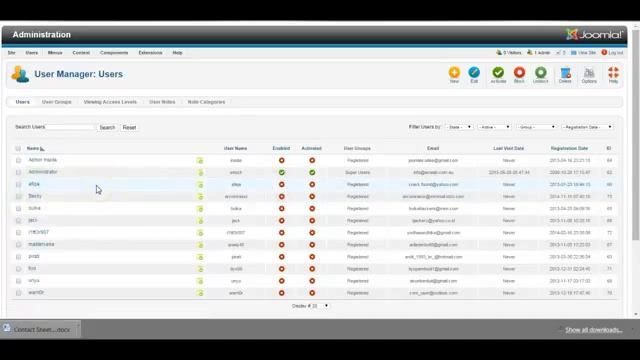
Task: Check the box for jack
Action: pyautogui.click(x=18, y=221)
